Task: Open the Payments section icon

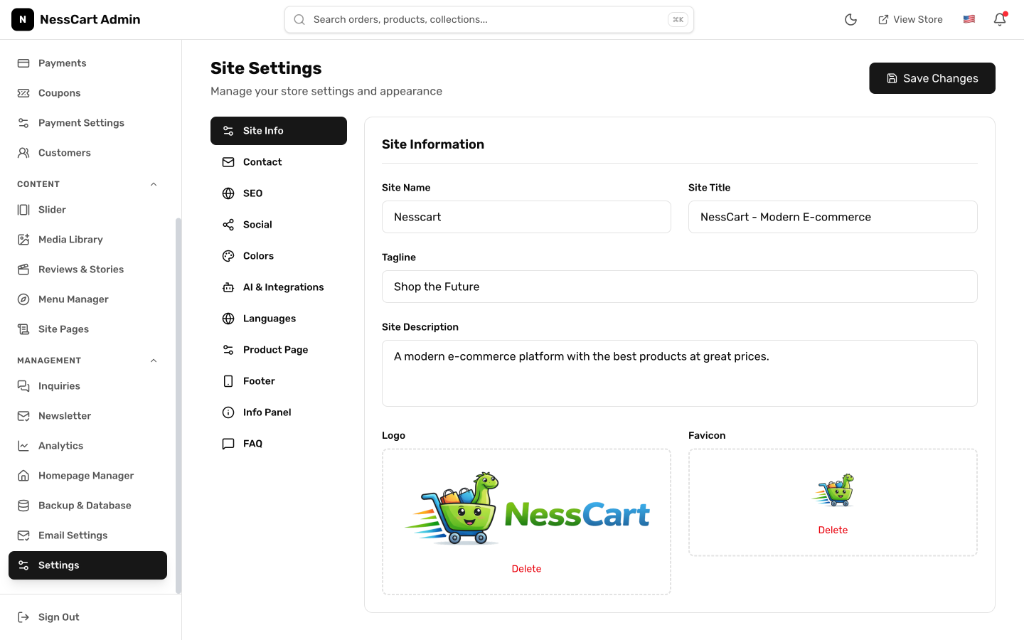Action: pyautogui.click(x=22, y=62)
